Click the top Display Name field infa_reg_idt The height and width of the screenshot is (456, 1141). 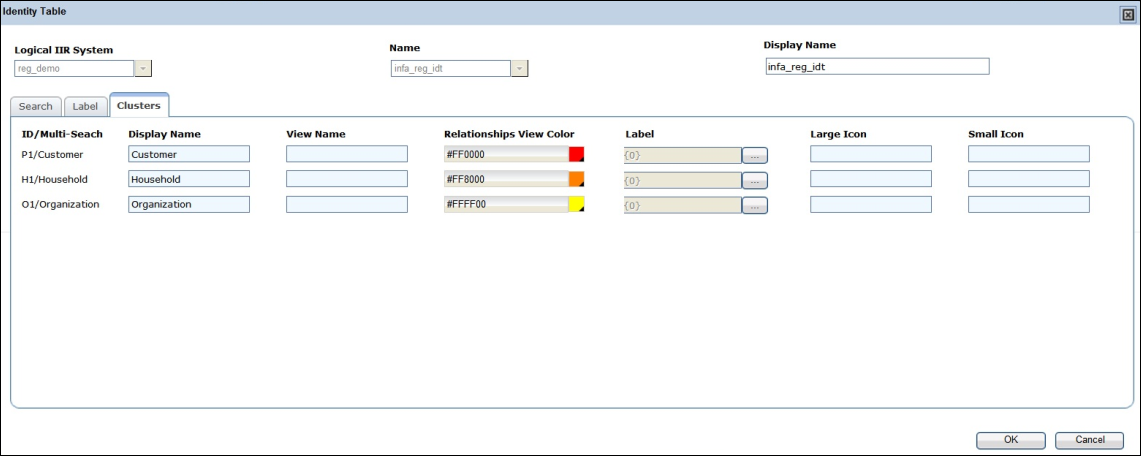[x=876, y=67]
